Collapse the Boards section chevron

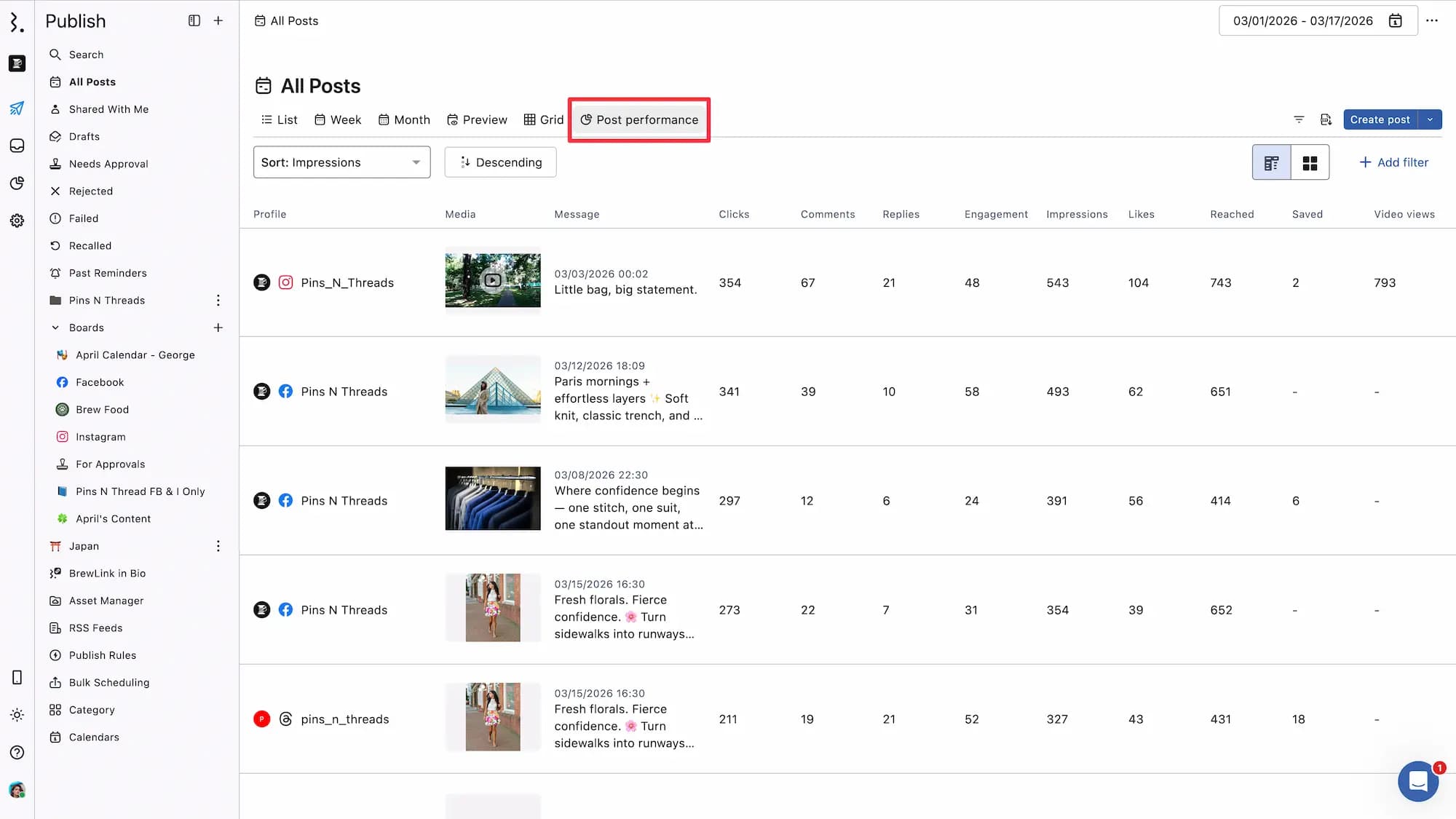(55, 328)
